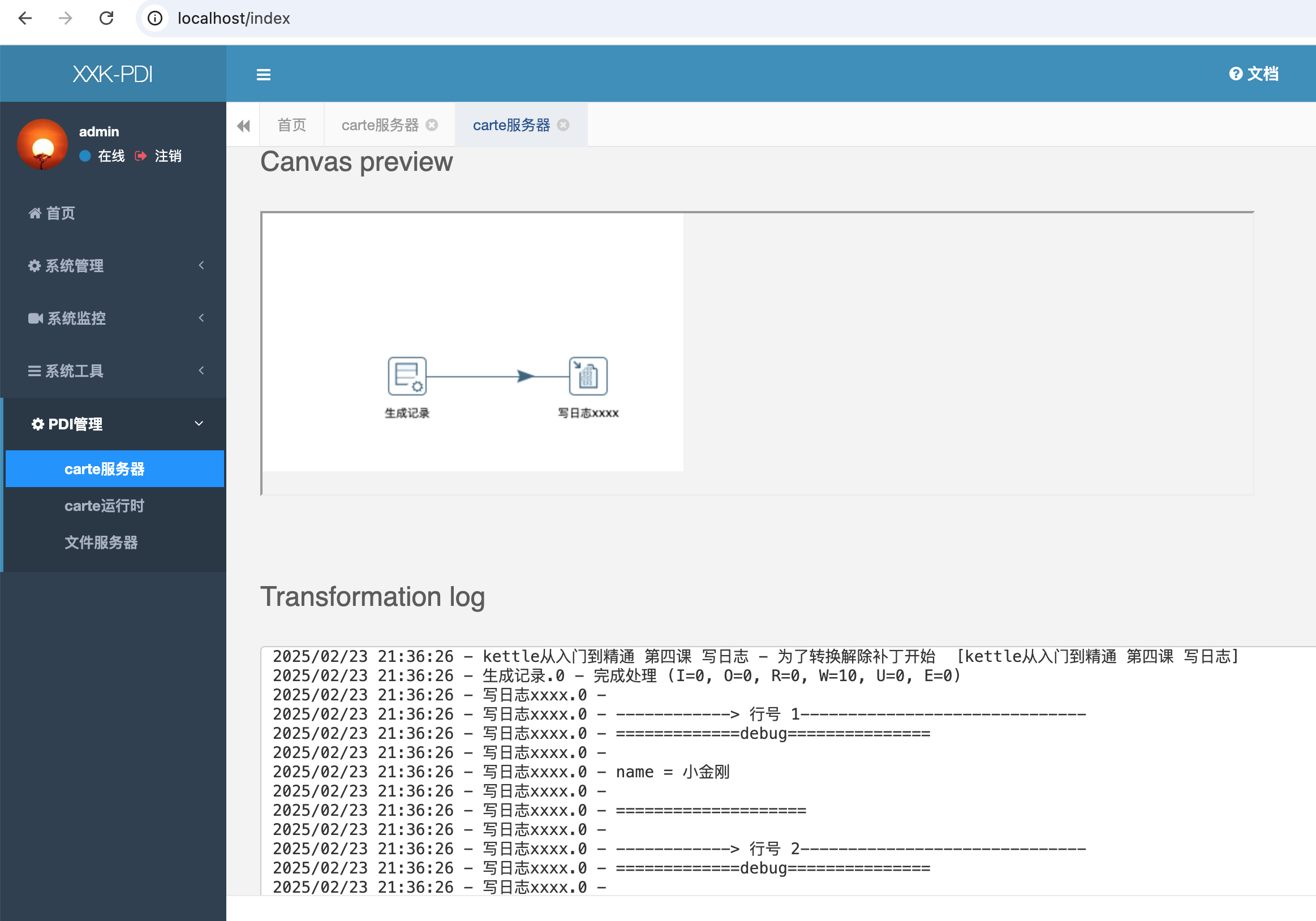Screen dimensions: 1316x921
Task: Open 文件服务器 in the sidebar
Action: [x=101, y=542]
